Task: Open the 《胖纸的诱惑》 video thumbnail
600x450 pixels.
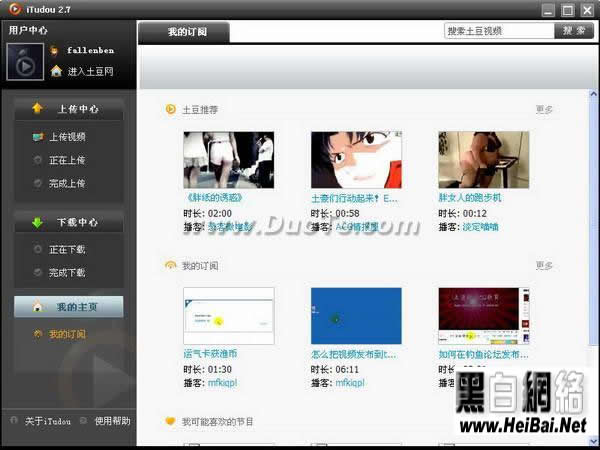Action: coord(229,160)
